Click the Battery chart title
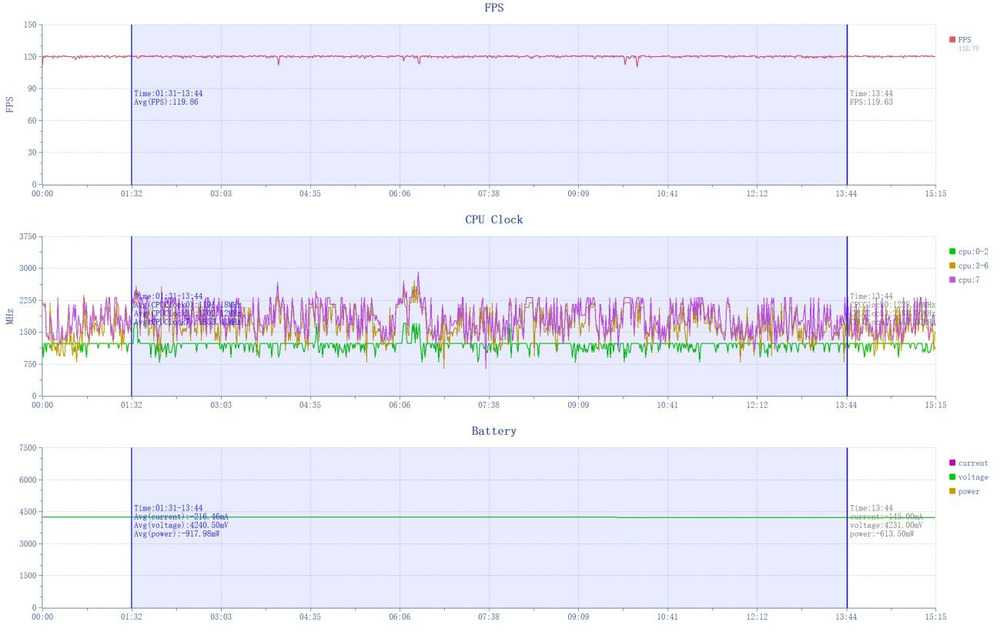 [494, 431]
